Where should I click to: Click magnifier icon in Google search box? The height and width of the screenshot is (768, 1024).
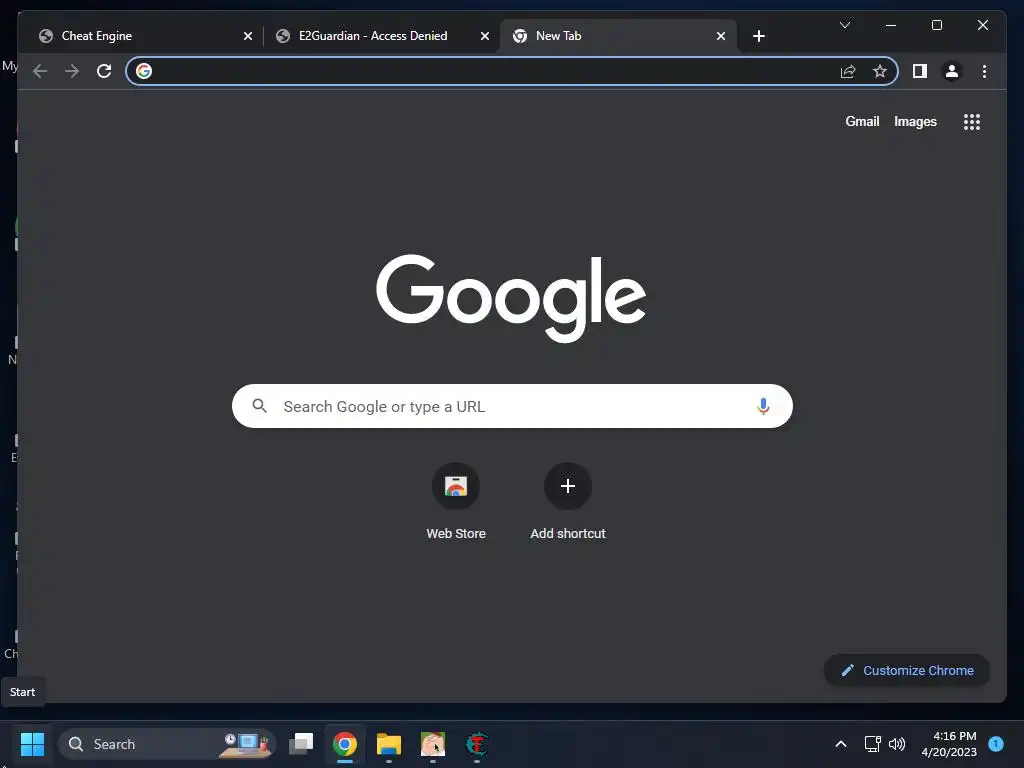260,406
